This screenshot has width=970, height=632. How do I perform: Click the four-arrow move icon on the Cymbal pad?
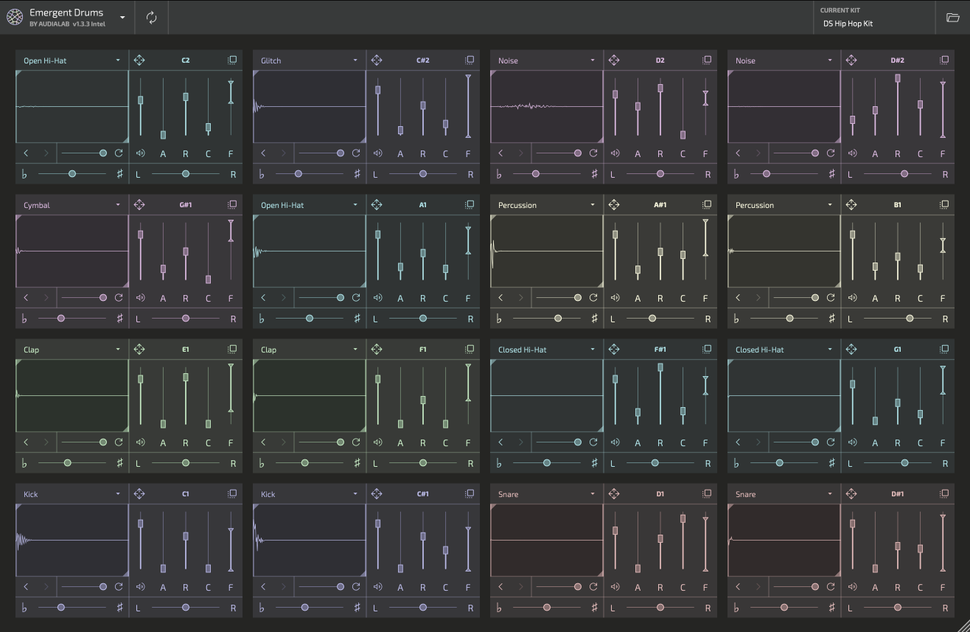coord(140,203)
